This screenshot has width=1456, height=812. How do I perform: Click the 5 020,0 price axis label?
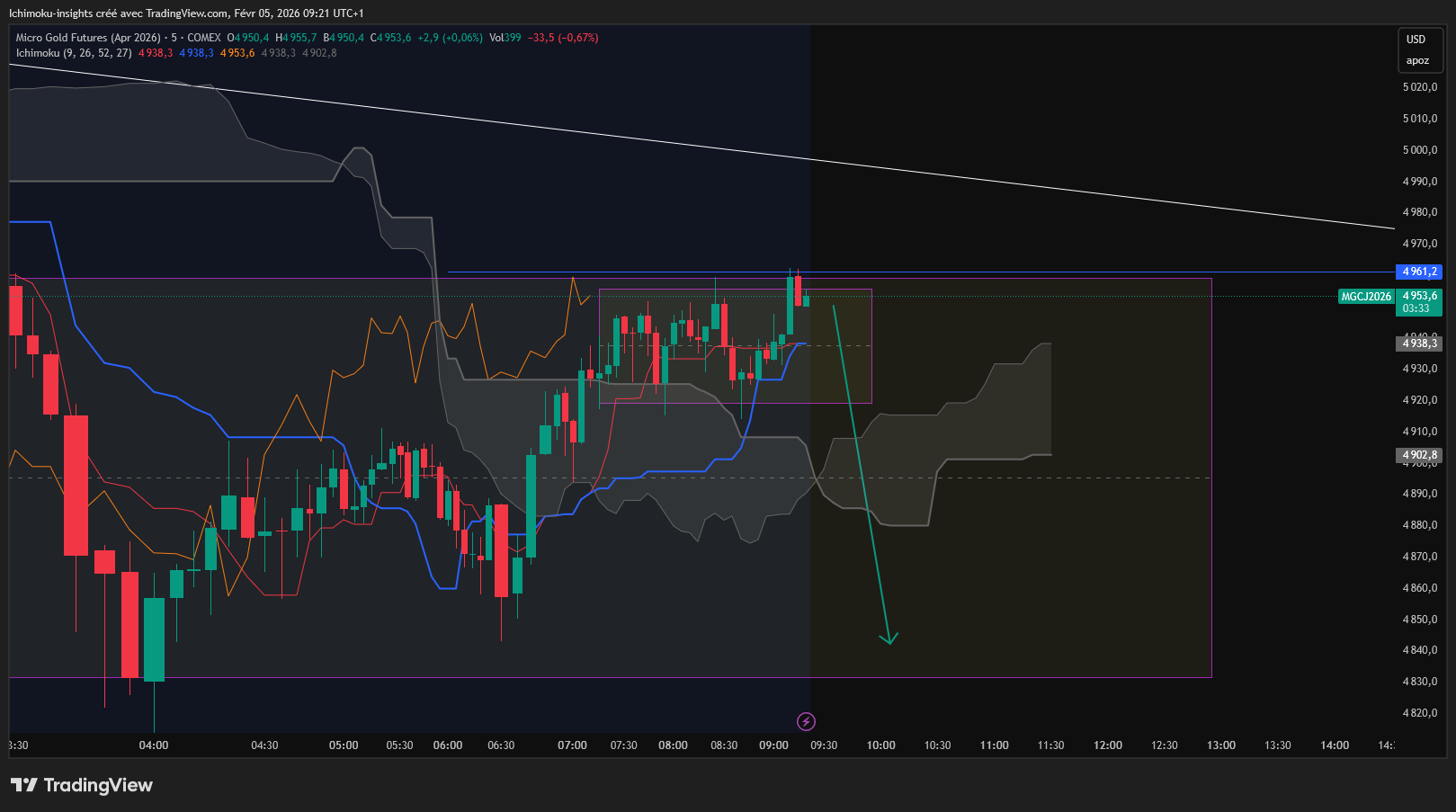tap(1420, 87)
